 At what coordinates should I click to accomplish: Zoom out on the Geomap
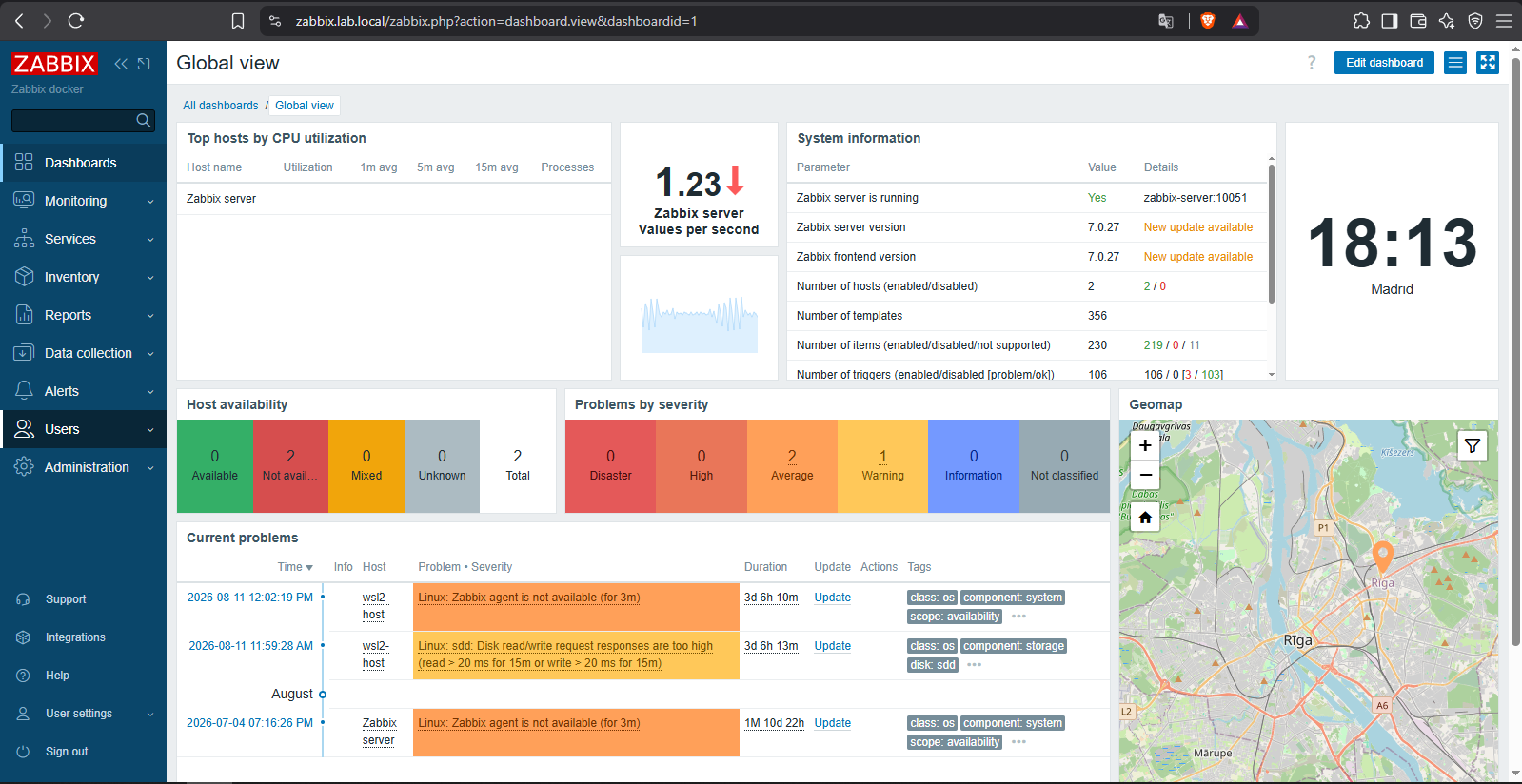point(1145,474)
